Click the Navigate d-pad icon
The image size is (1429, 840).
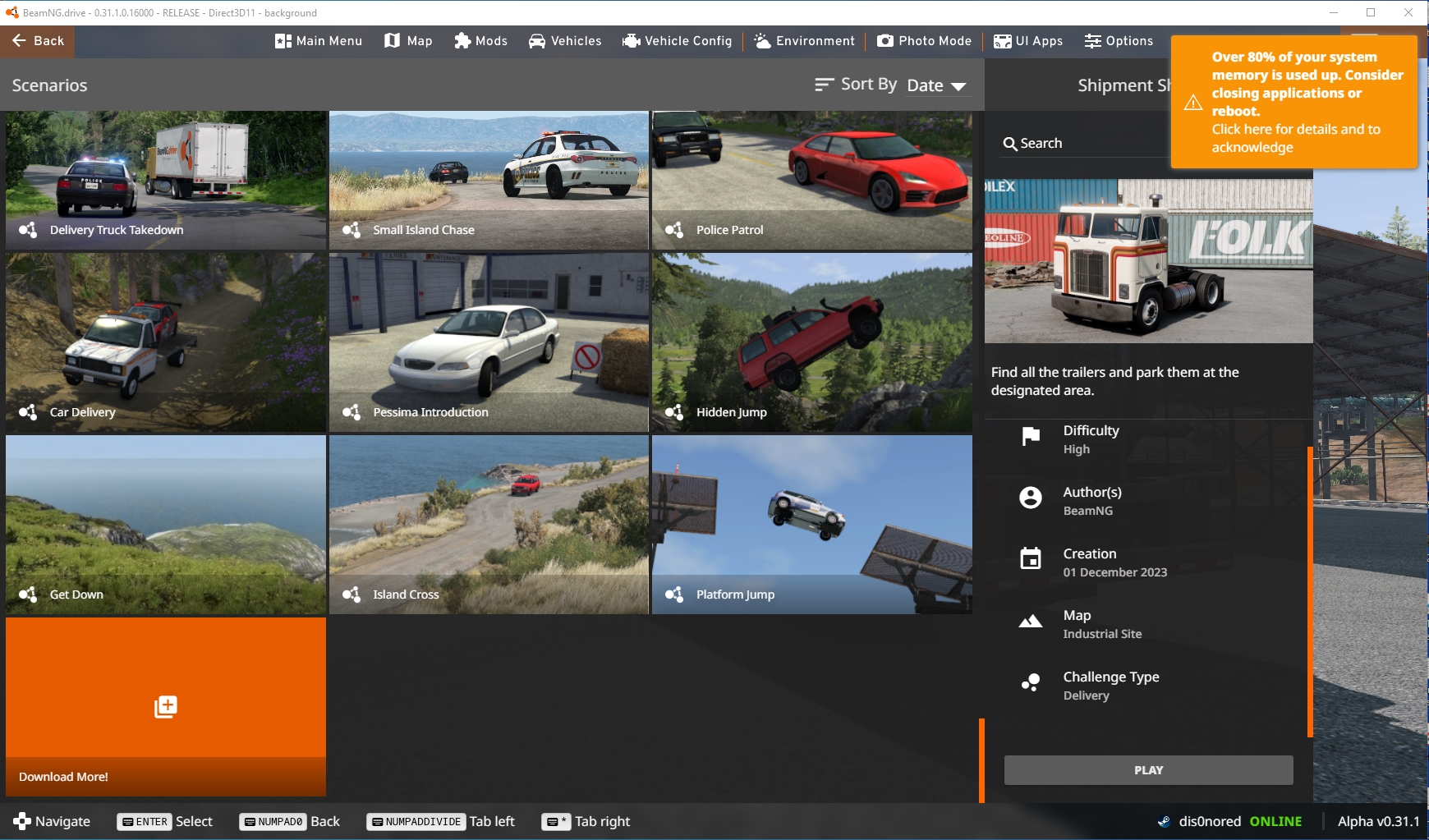coord(22,821)
